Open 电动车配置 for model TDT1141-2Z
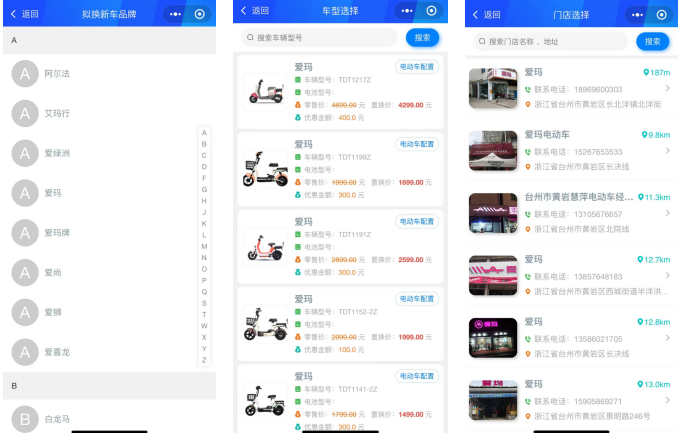693x433 pixels. tap(417, 376)
